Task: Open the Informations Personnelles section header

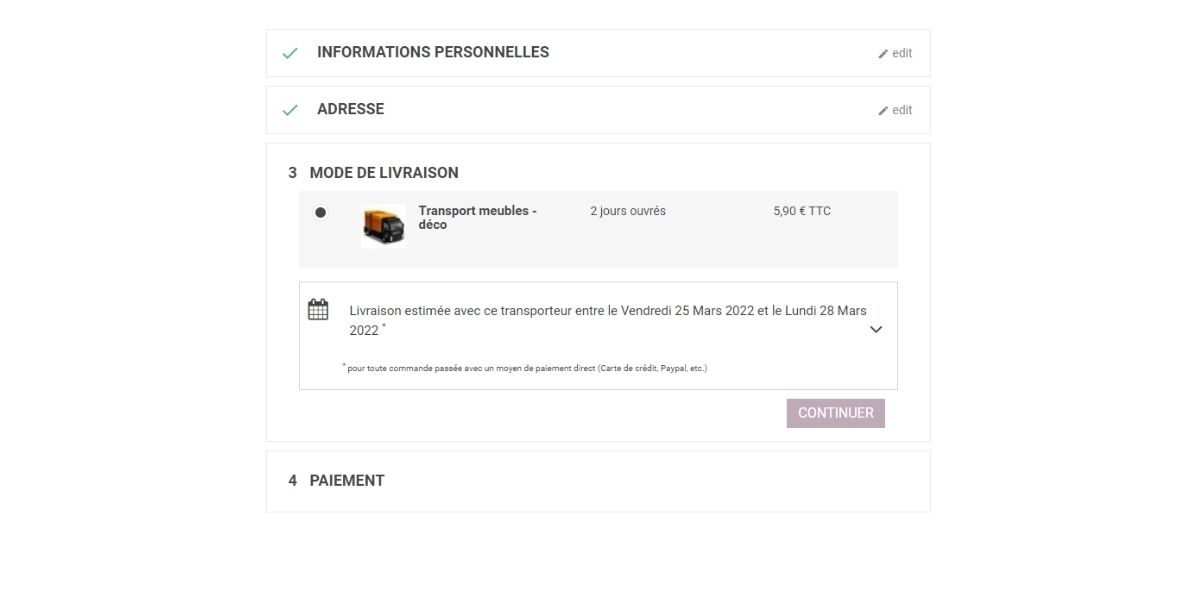Action: (433, 52)
